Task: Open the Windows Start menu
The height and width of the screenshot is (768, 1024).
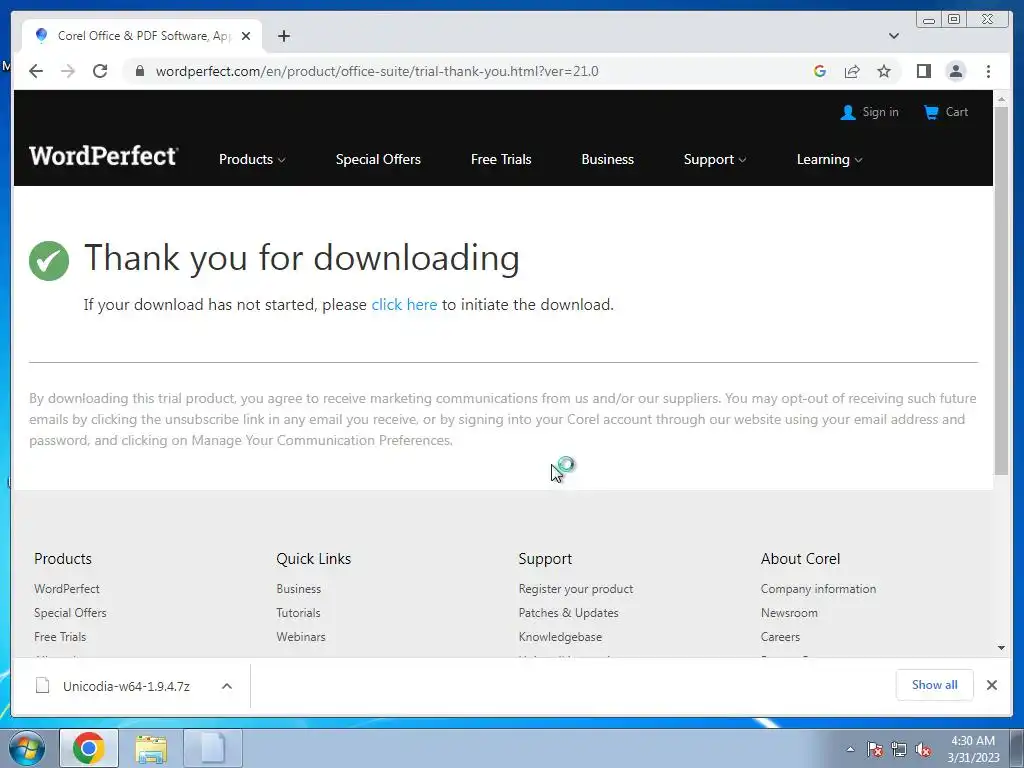Action: pyautogui.click(x=26, y=748)
